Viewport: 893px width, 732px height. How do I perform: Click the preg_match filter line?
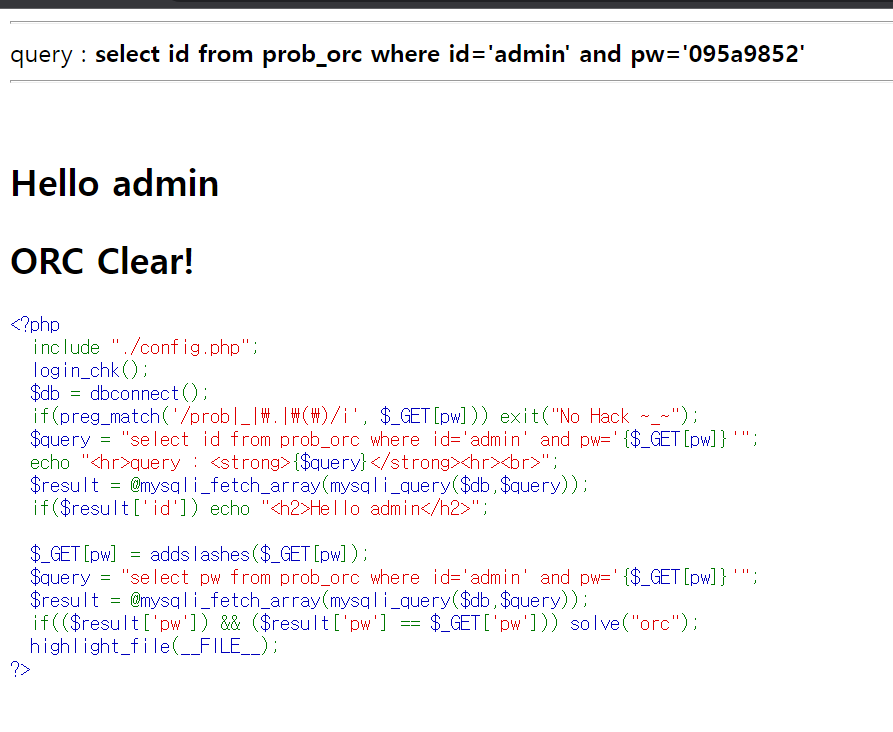tap(364, 416)
